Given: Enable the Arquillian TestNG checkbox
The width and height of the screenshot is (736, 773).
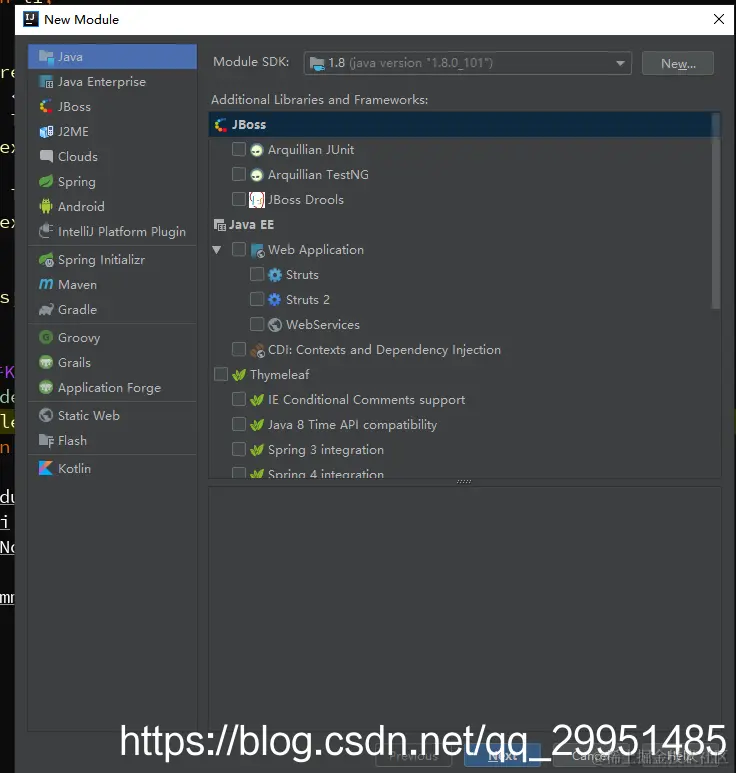Looking at the screenshot, I should tap(239, 174).
